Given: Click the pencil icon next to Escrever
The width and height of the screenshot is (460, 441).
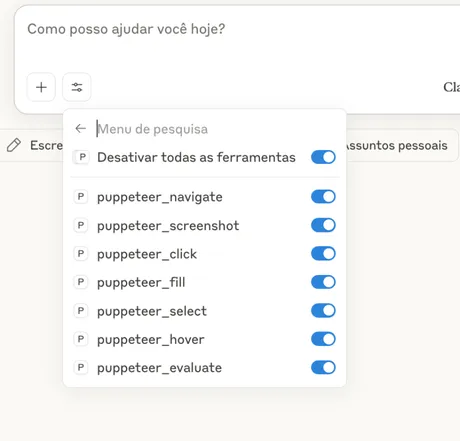Looking at the screenshot, I should 14,145.
